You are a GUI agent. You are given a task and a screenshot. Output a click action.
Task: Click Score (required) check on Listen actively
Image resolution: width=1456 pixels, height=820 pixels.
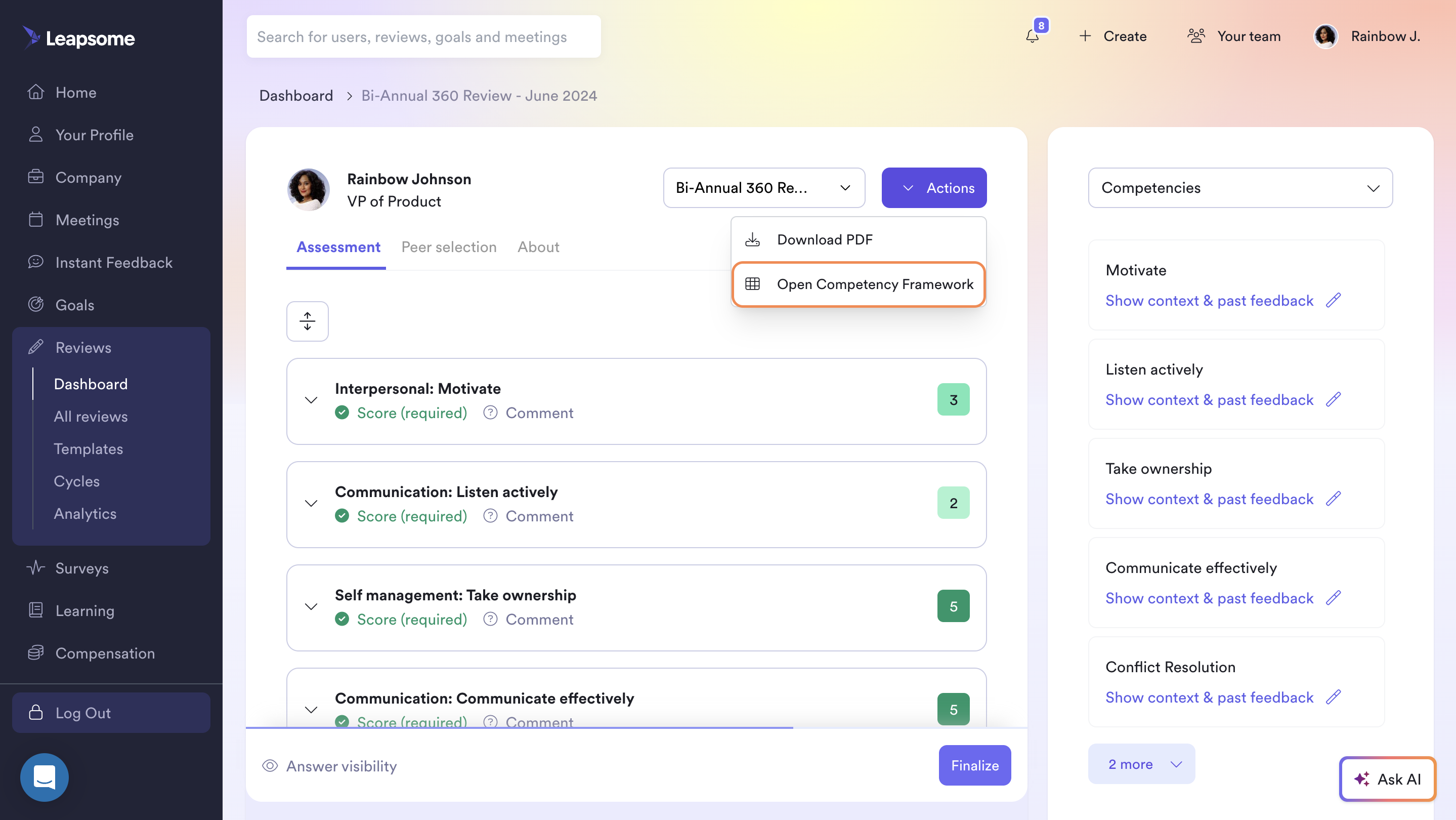coord(342,516)
